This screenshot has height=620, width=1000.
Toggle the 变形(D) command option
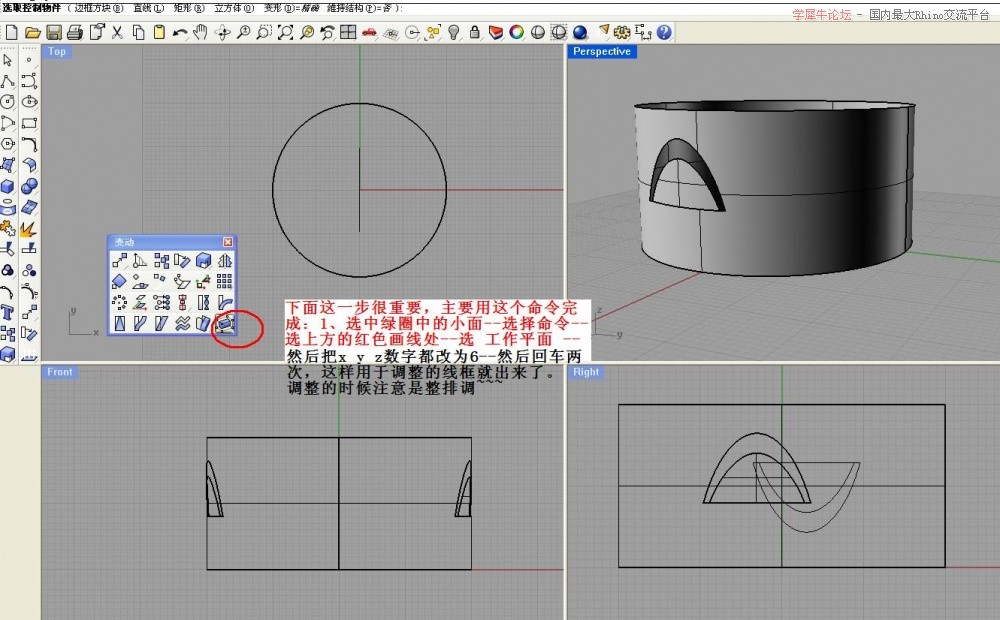(291, 8)
